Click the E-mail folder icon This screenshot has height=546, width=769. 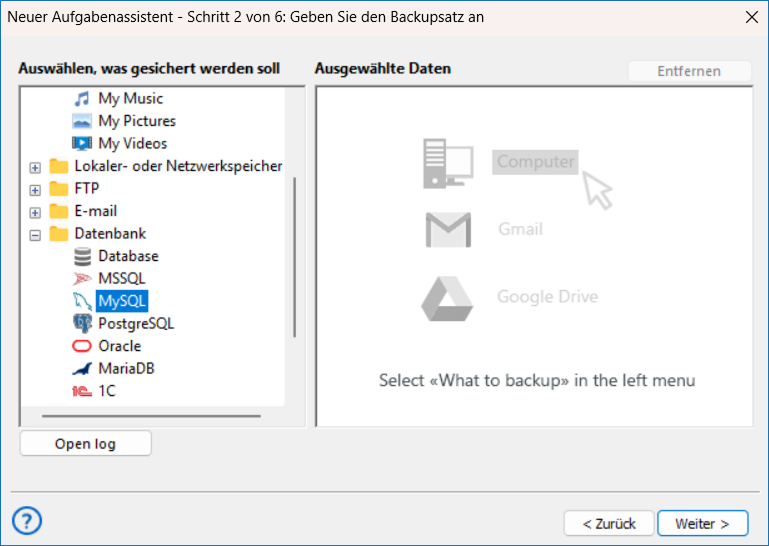coord(59,211)
